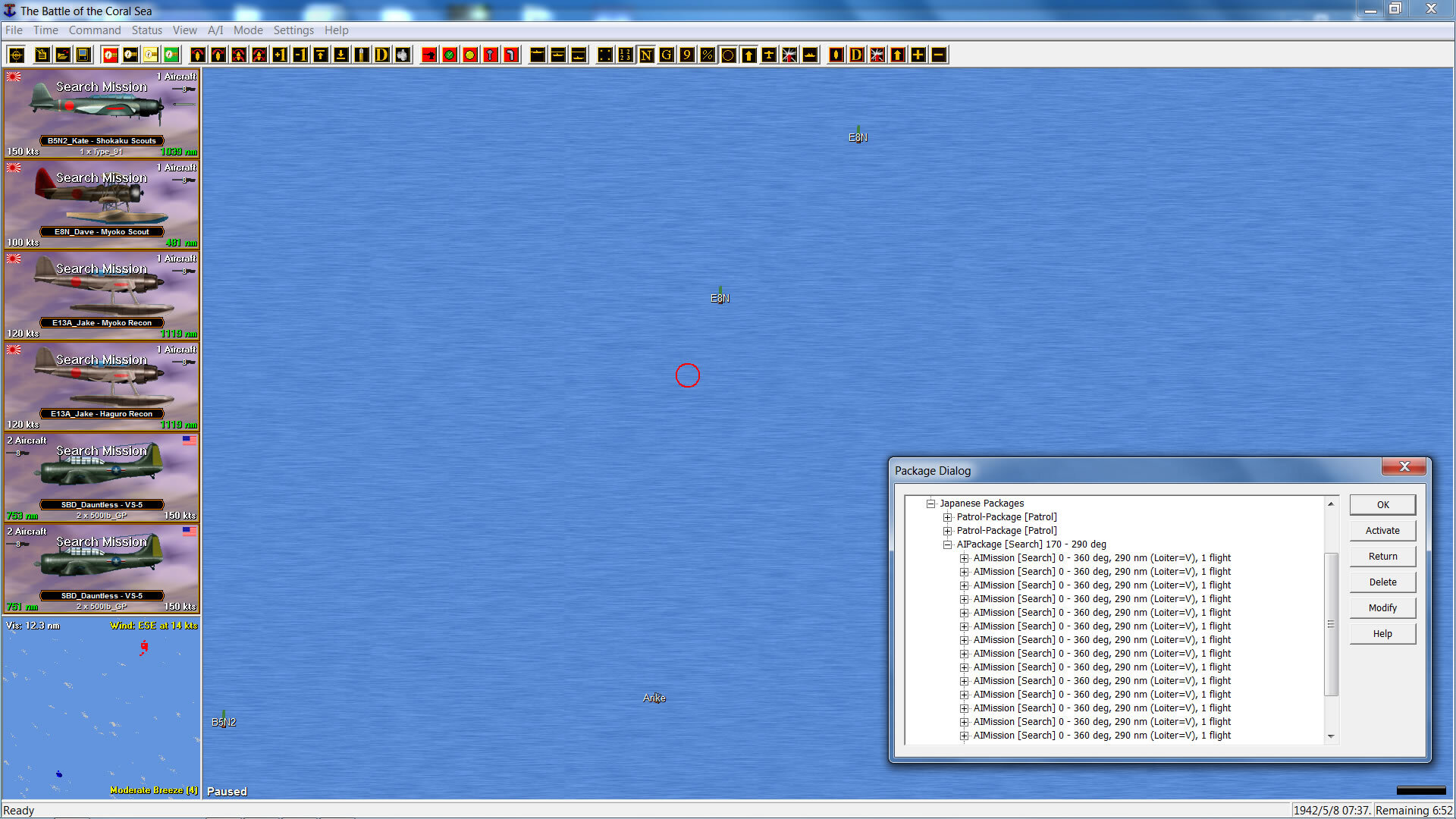
Task: Click the crosshair target icon in toolbar
Action: pyautogui.click(x=17, y=55)
